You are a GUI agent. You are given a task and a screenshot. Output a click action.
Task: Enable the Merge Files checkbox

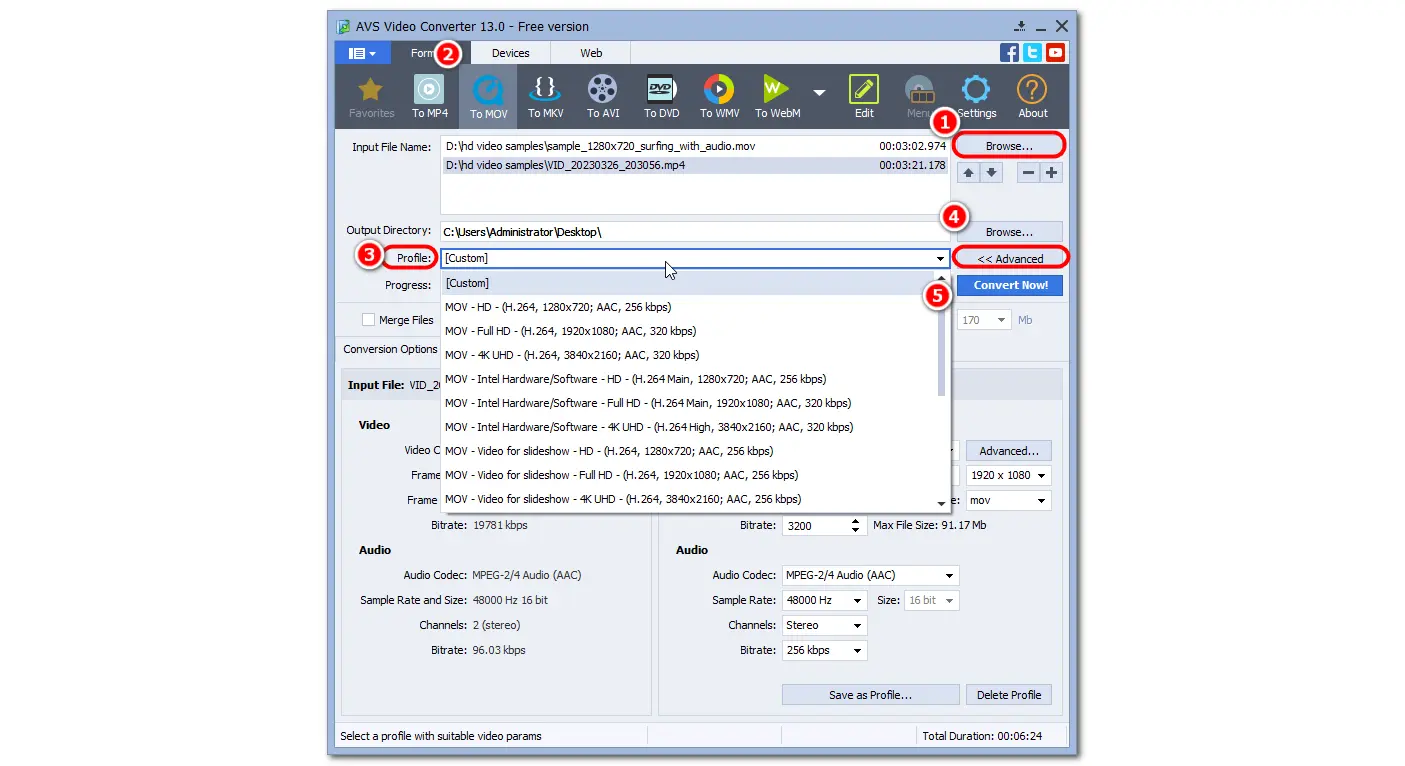coord(369,320)
